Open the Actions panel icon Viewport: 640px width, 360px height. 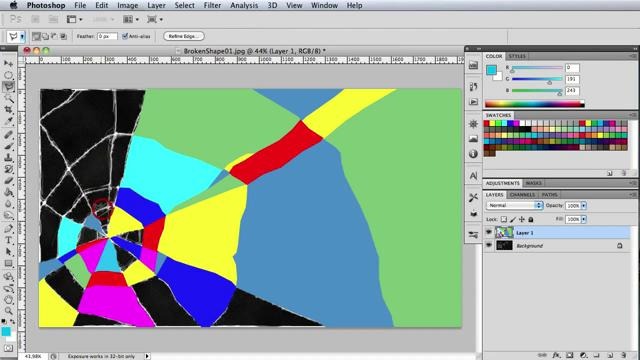coord(473,102)
